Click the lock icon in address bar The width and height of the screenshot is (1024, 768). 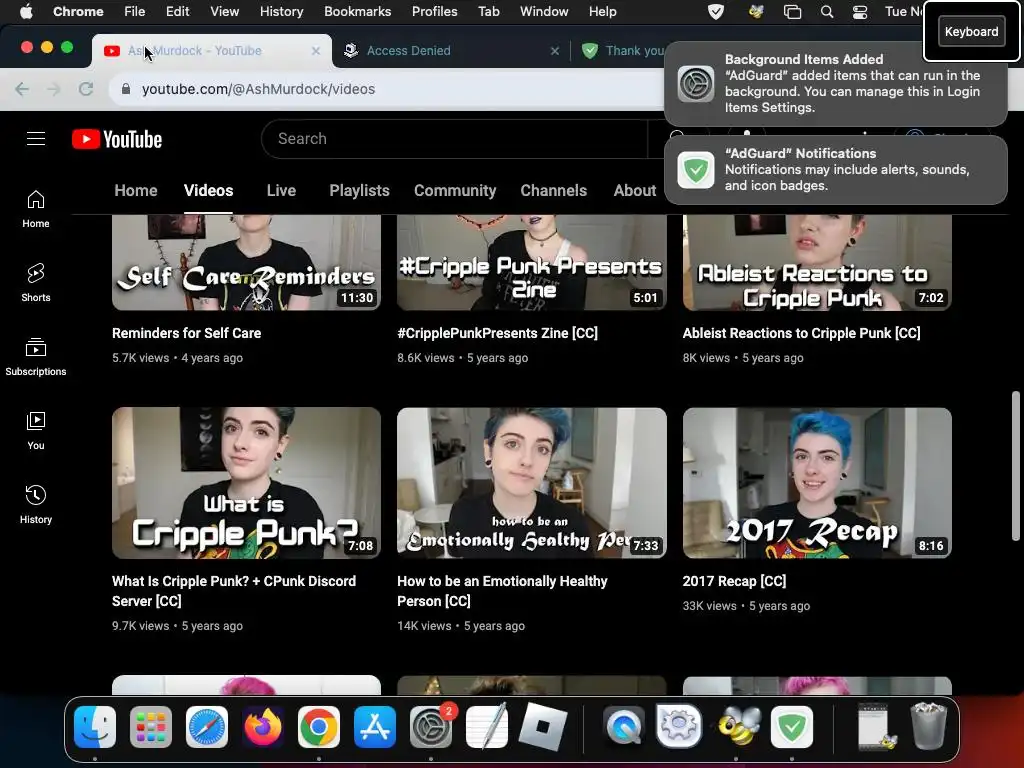(126, 89)
